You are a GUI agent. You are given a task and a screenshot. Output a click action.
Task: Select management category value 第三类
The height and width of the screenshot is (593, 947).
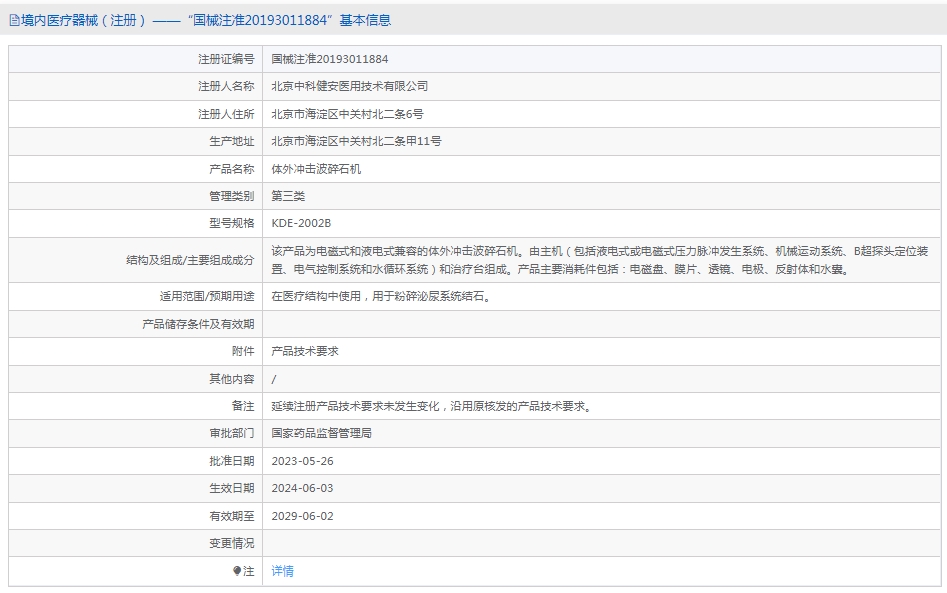(x=288, y=196)
